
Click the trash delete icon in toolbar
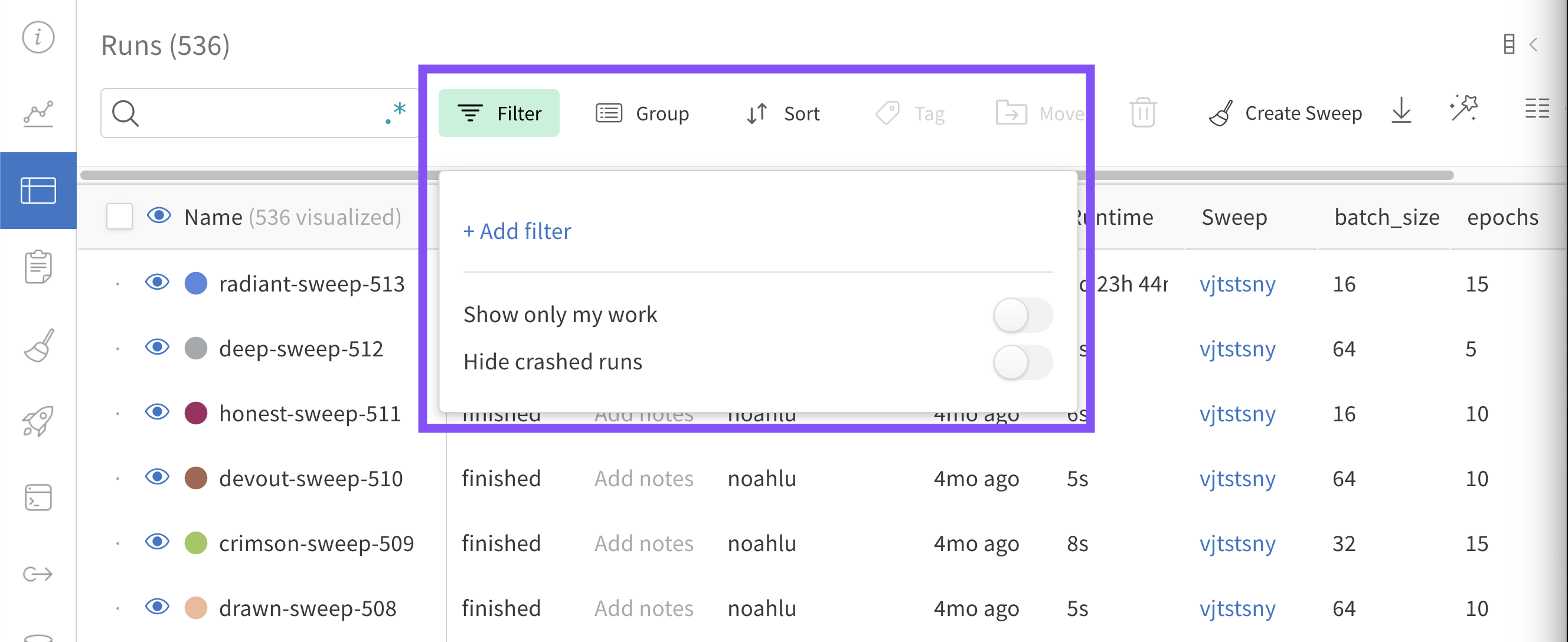click(x=1142, y=113)
